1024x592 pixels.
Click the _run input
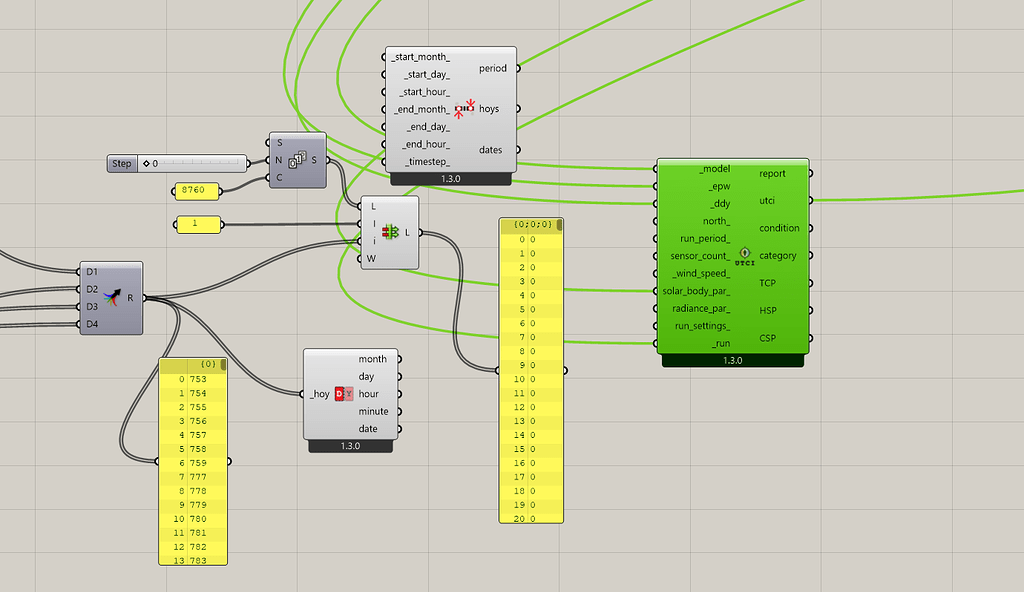721,343
